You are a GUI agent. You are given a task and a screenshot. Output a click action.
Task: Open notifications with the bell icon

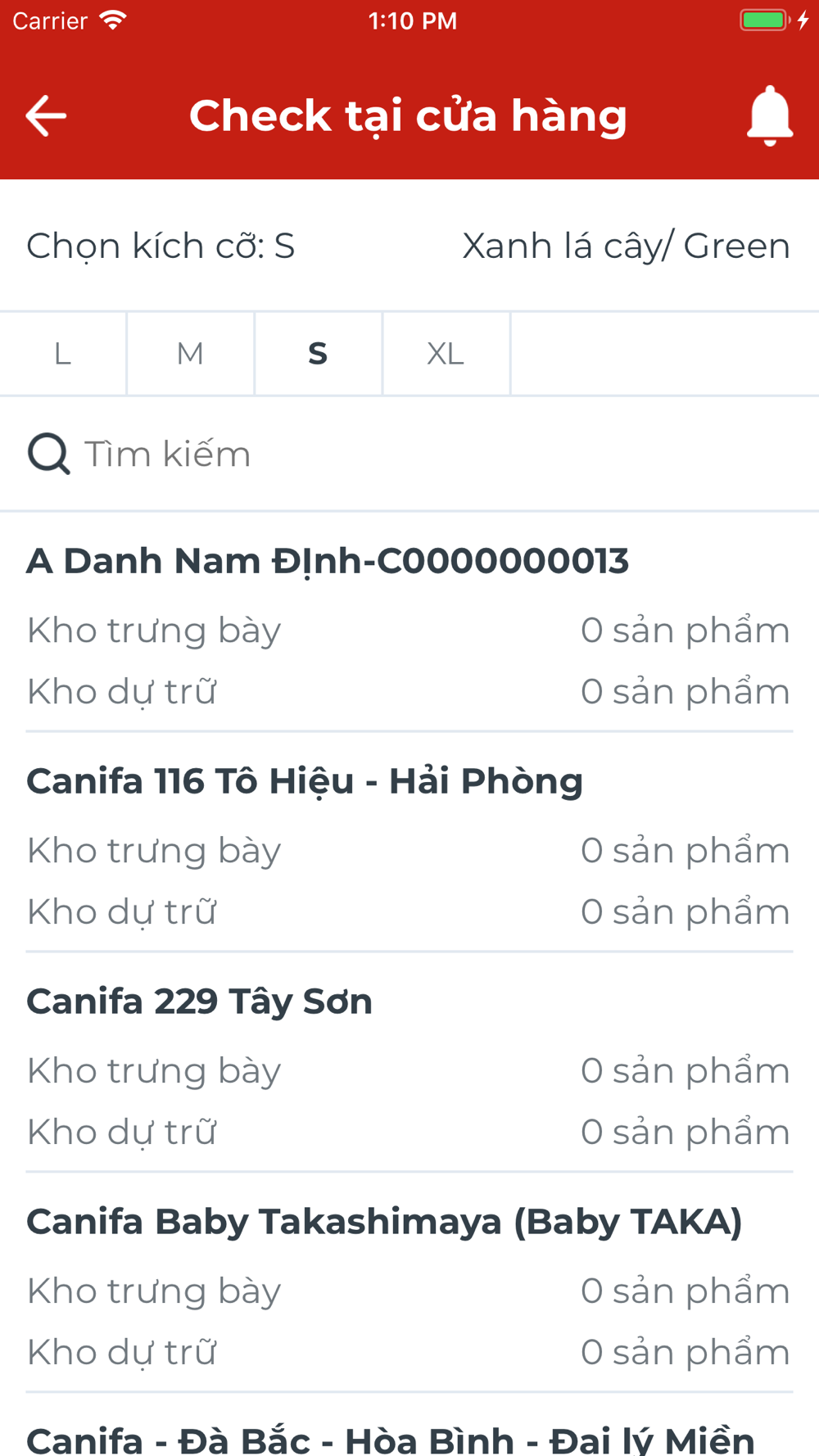tap(770, 115)
